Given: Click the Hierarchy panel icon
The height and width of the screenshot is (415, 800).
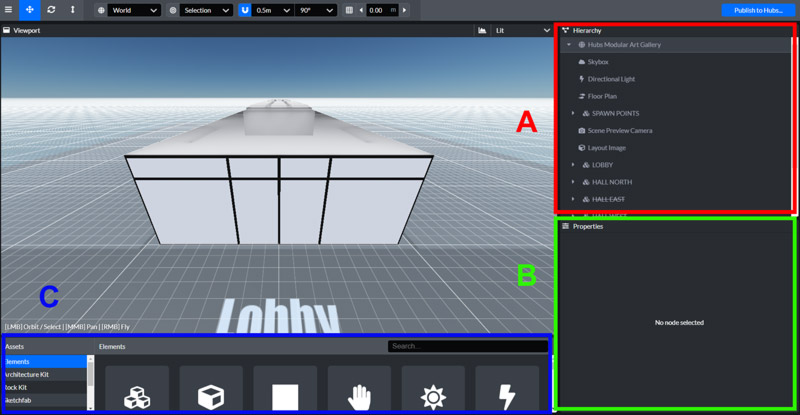Looking at the screenshot, I should tap(565, 31).
